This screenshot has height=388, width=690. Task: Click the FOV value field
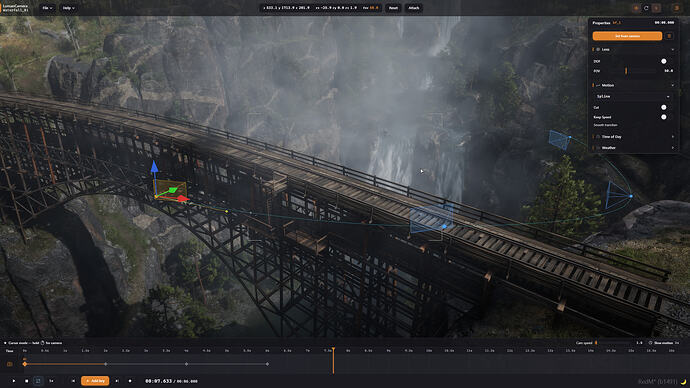coord(668,71)
